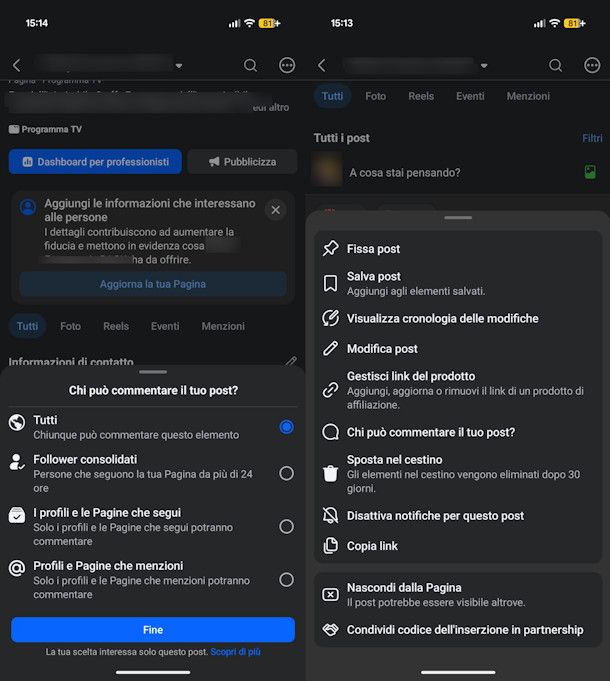The image size is (610, 681).
Task: Open Gestisci link del prodotto
Action: [x=458, y=390]
